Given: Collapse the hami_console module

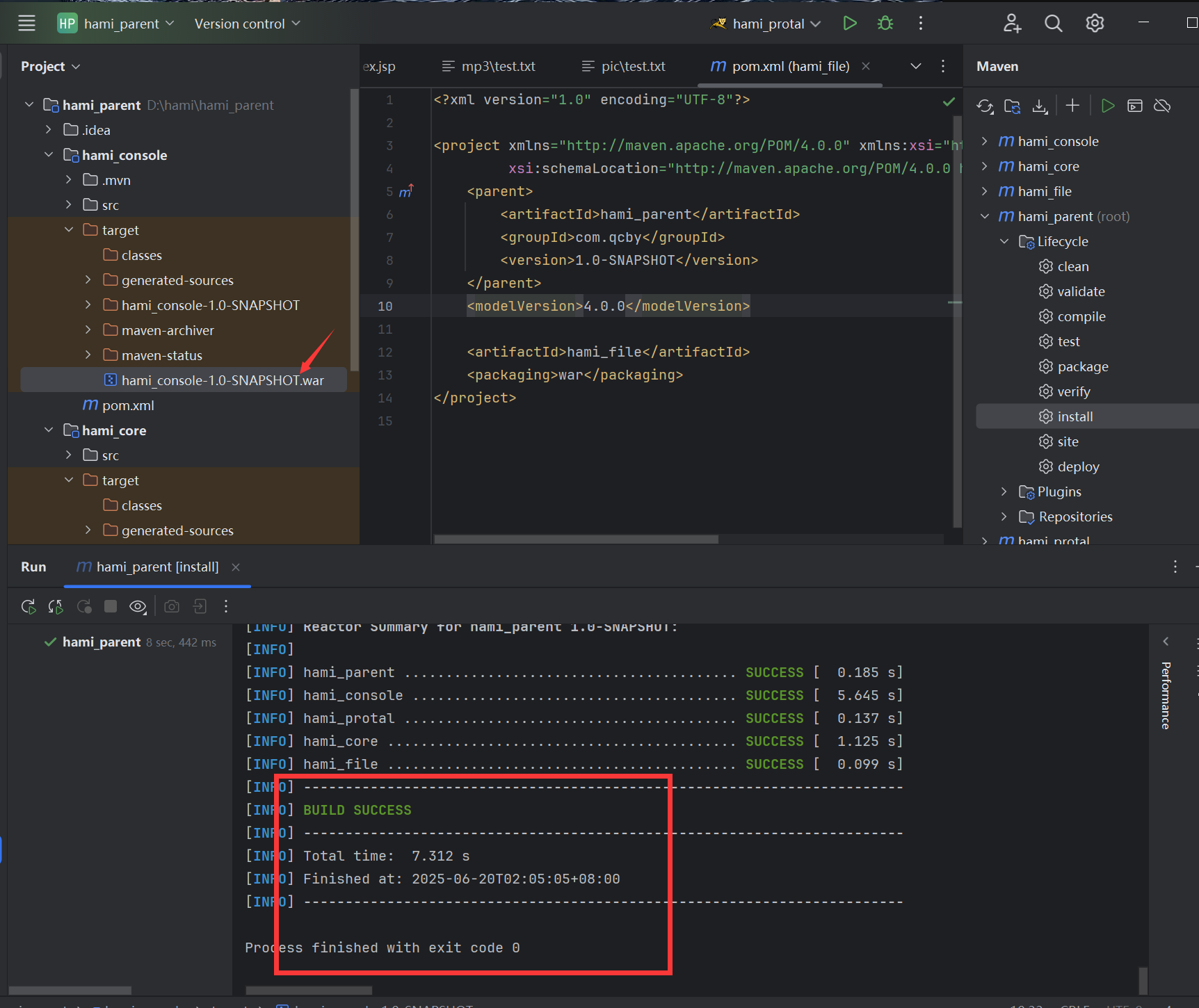Looking at the screenshot, I should (x=48, y=155).
